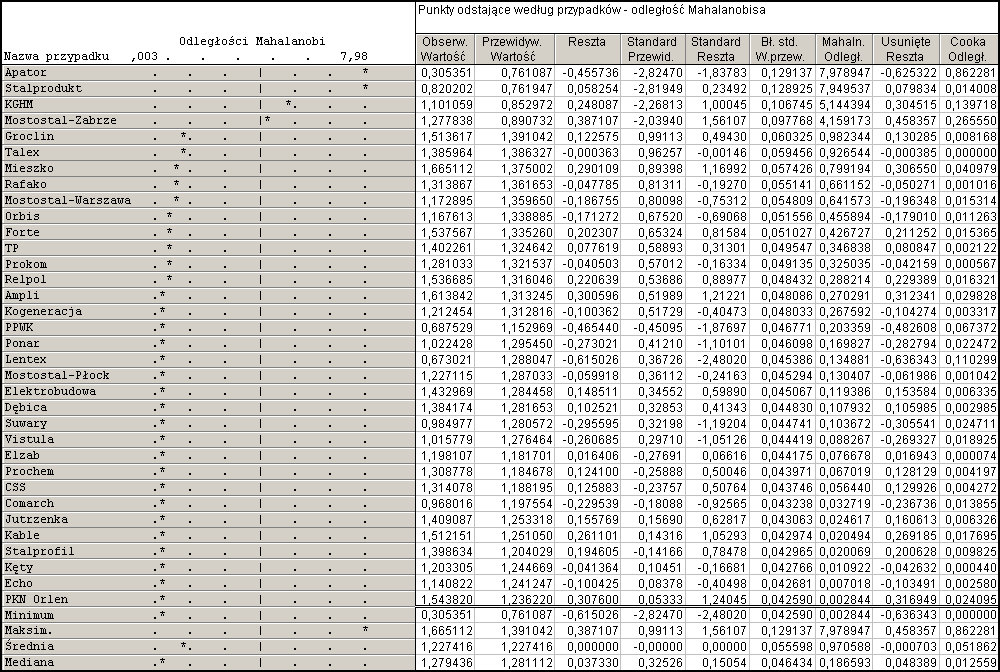Select Groclin predicted value 1,391042

[x=527, y=136]
